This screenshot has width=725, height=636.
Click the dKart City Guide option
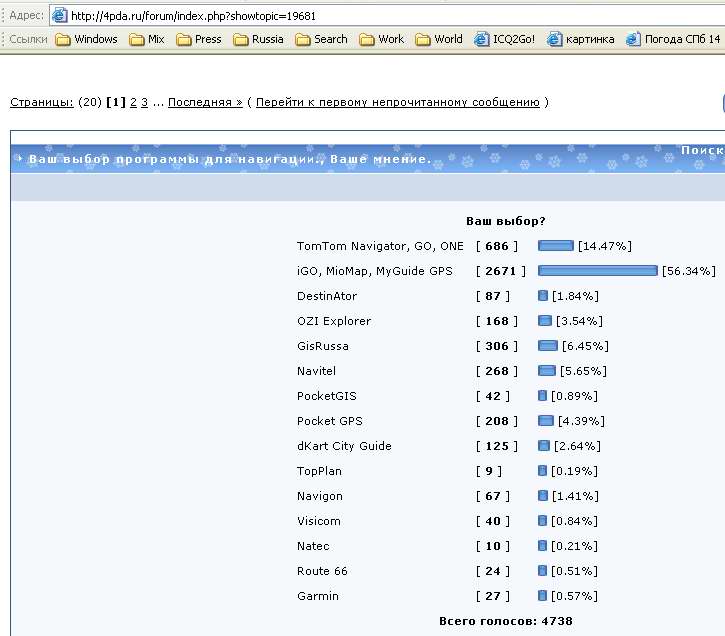pyautogui.click(x=344, y=446)
